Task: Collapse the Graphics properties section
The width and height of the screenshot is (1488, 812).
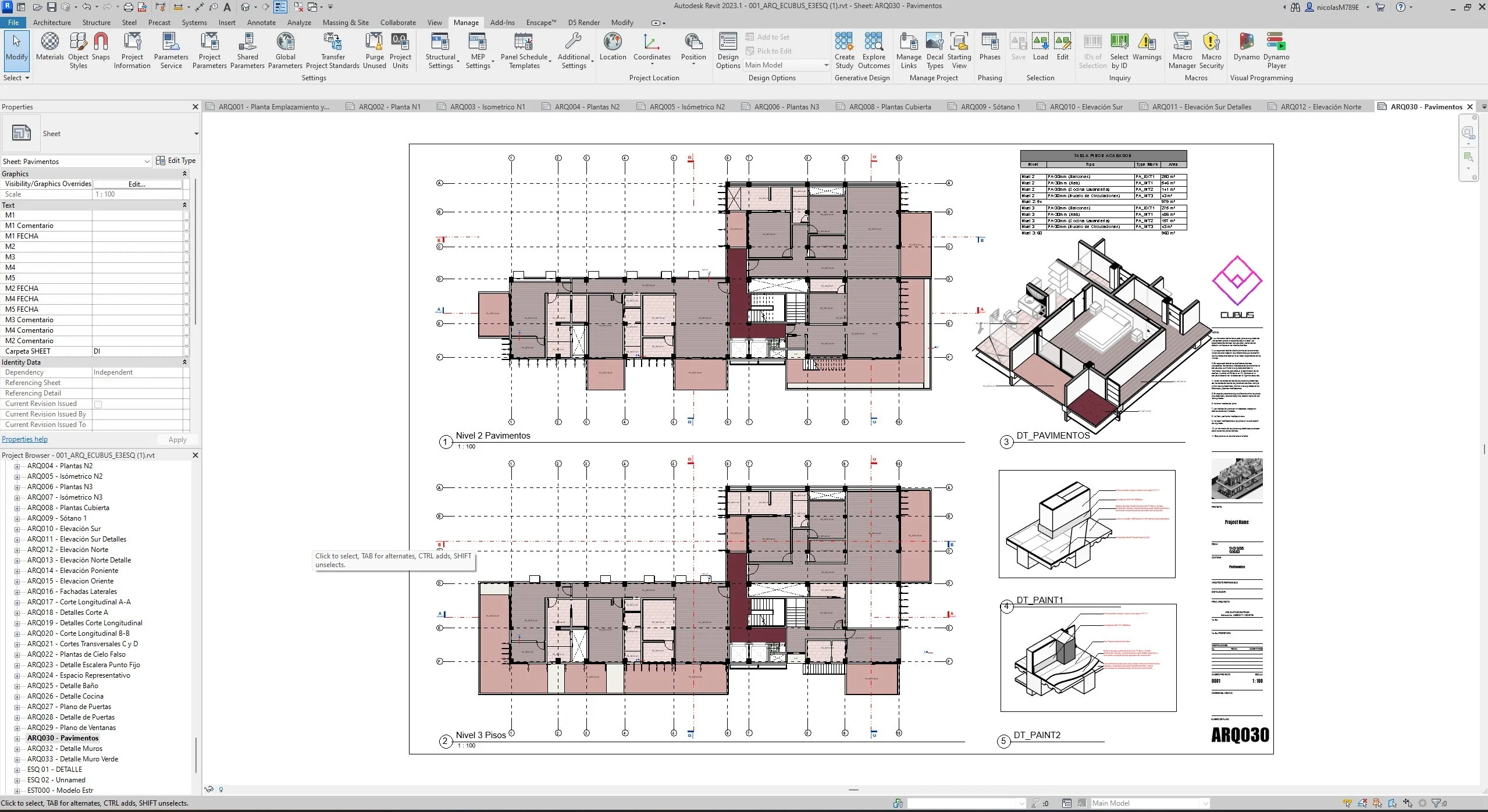Action: point(184,174)
